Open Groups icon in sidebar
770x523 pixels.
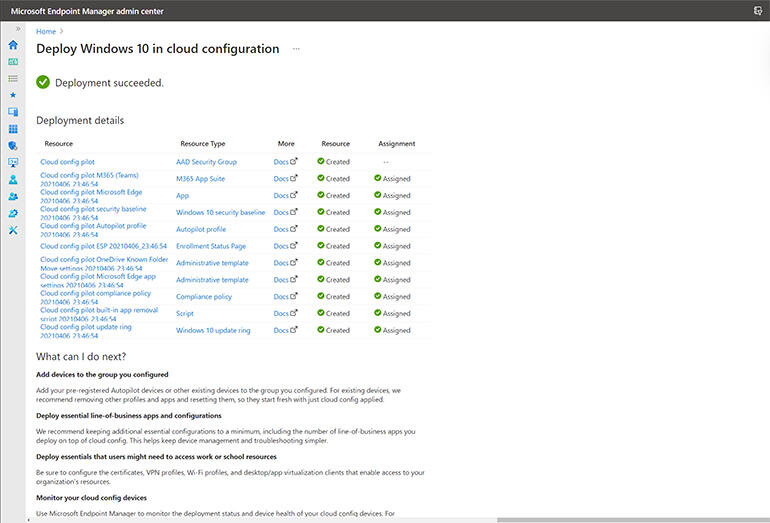13,196
